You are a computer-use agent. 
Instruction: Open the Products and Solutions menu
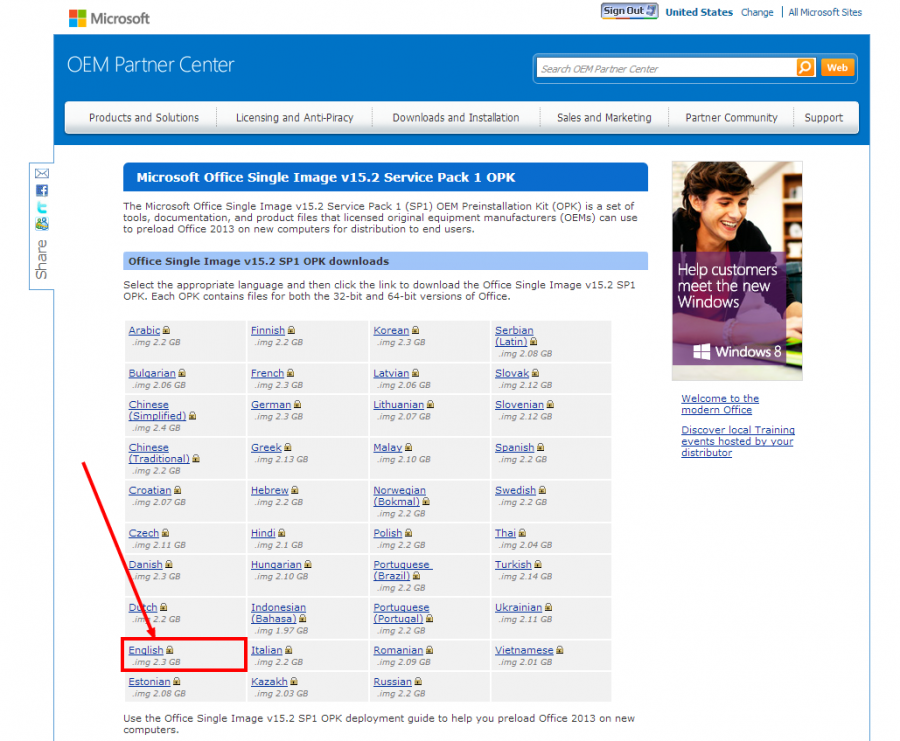coord(144,118)
